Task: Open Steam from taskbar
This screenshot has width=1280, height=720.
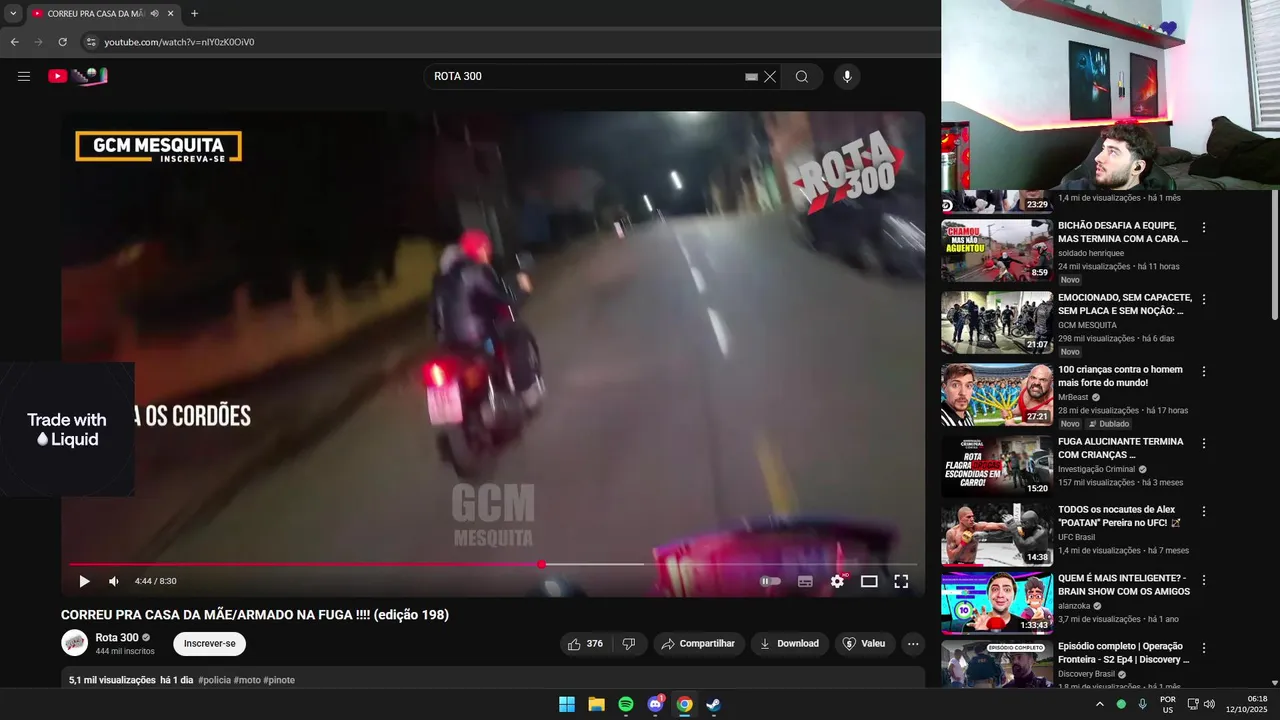Action: click(x=713, y=704)
